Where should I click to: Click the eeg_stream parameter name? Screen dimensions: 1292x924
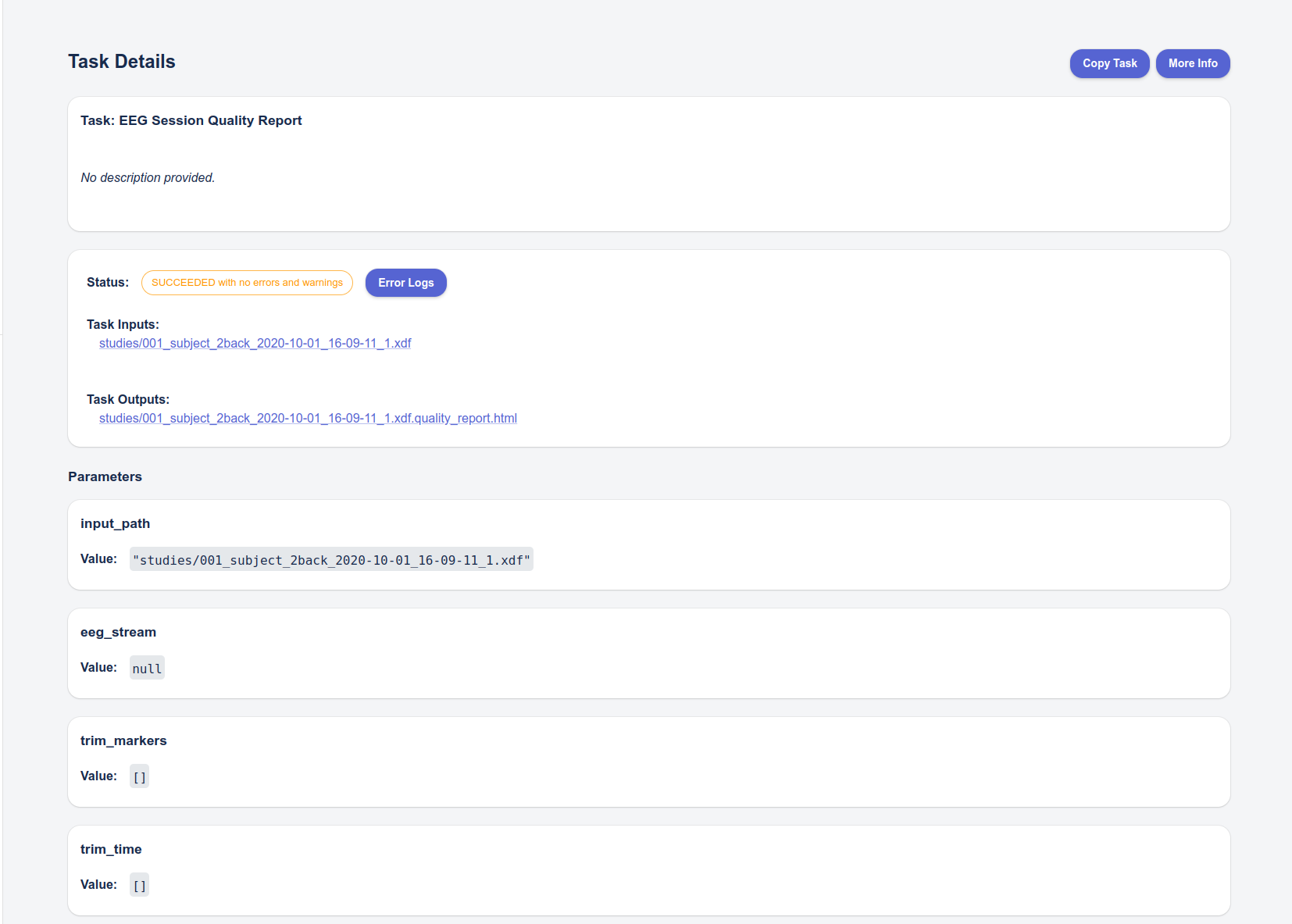pos(118,632)
